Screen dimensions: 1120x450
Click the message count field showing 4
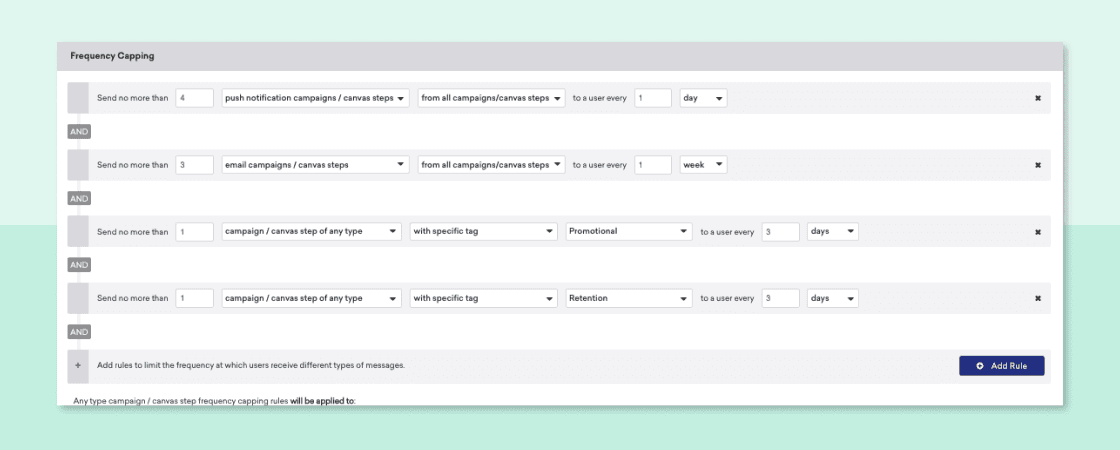pyautogui.click(x=194, y=98)
